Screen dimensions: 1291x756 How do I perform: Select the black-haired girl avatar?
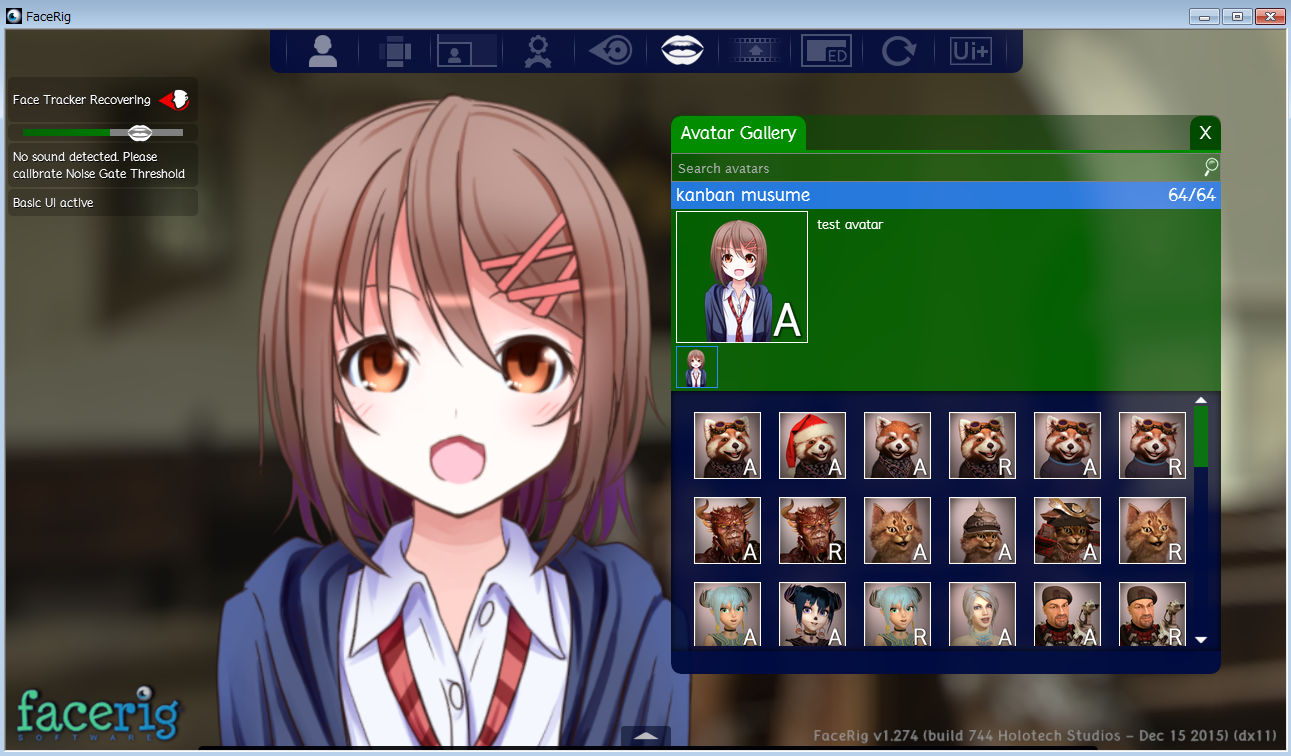click(812, 614)
